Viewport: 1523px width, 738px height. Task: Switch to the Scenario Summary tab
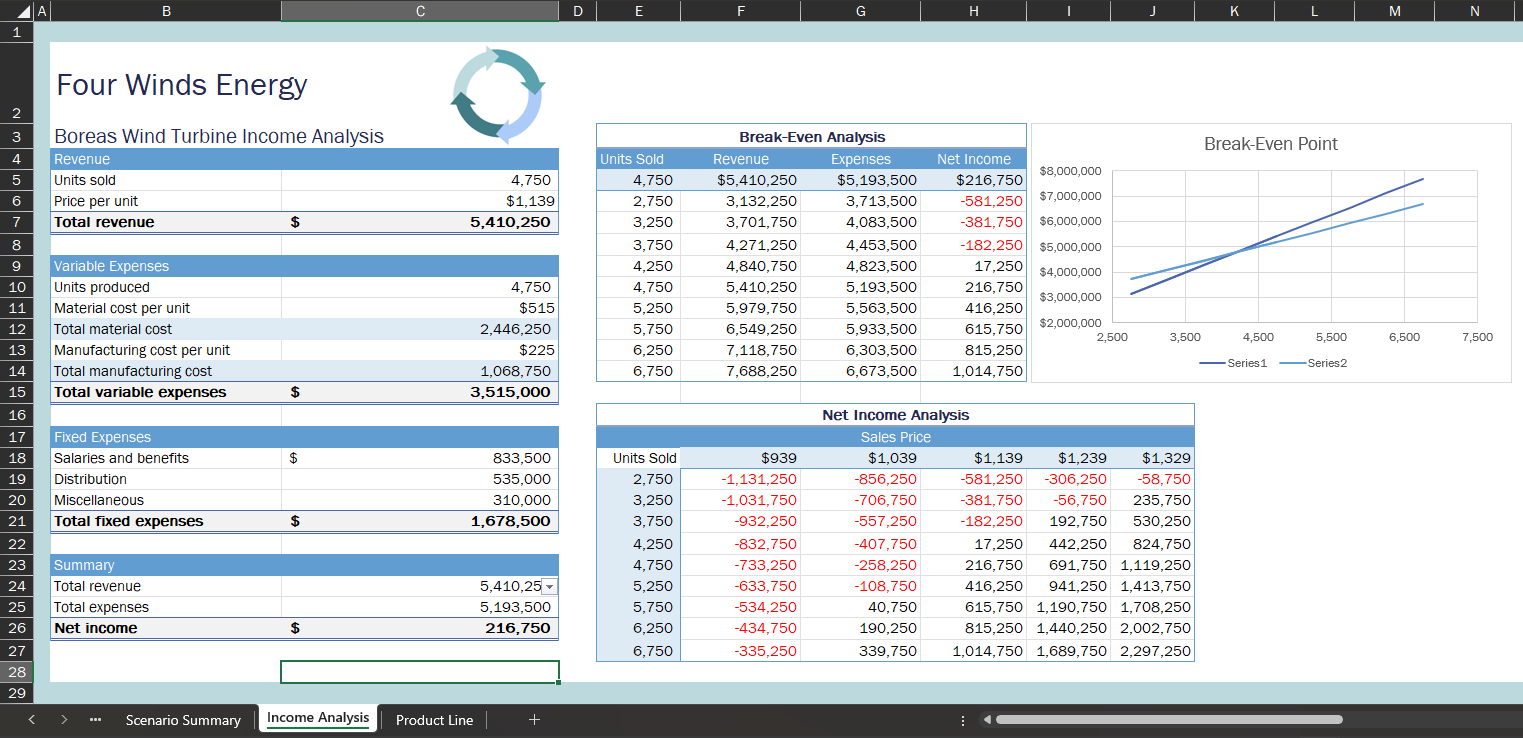(x=183, y=719)
